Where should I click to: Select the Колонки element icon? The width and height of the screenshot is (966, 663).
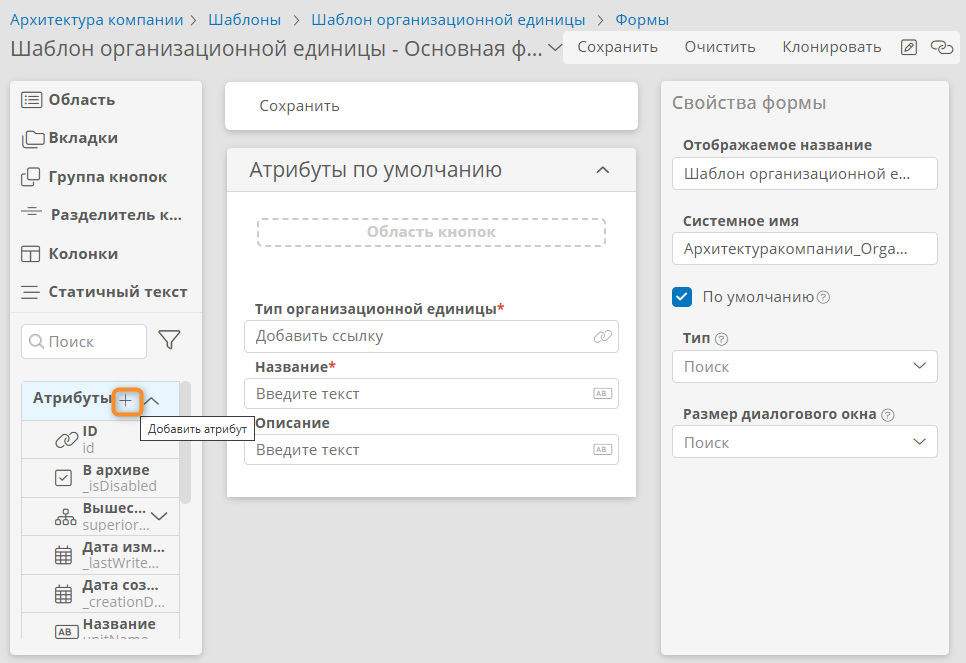(30, 254)
